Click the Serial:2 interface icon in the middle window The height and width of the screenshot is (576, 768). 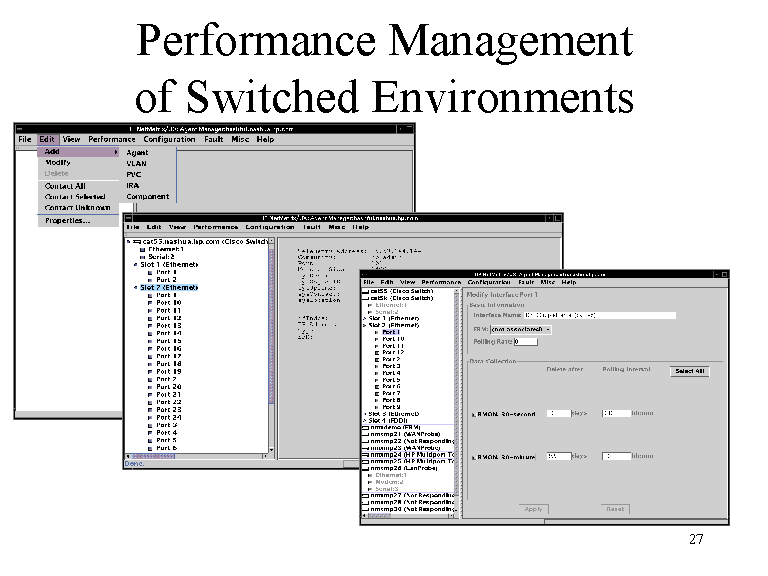[x=142, y=257]
